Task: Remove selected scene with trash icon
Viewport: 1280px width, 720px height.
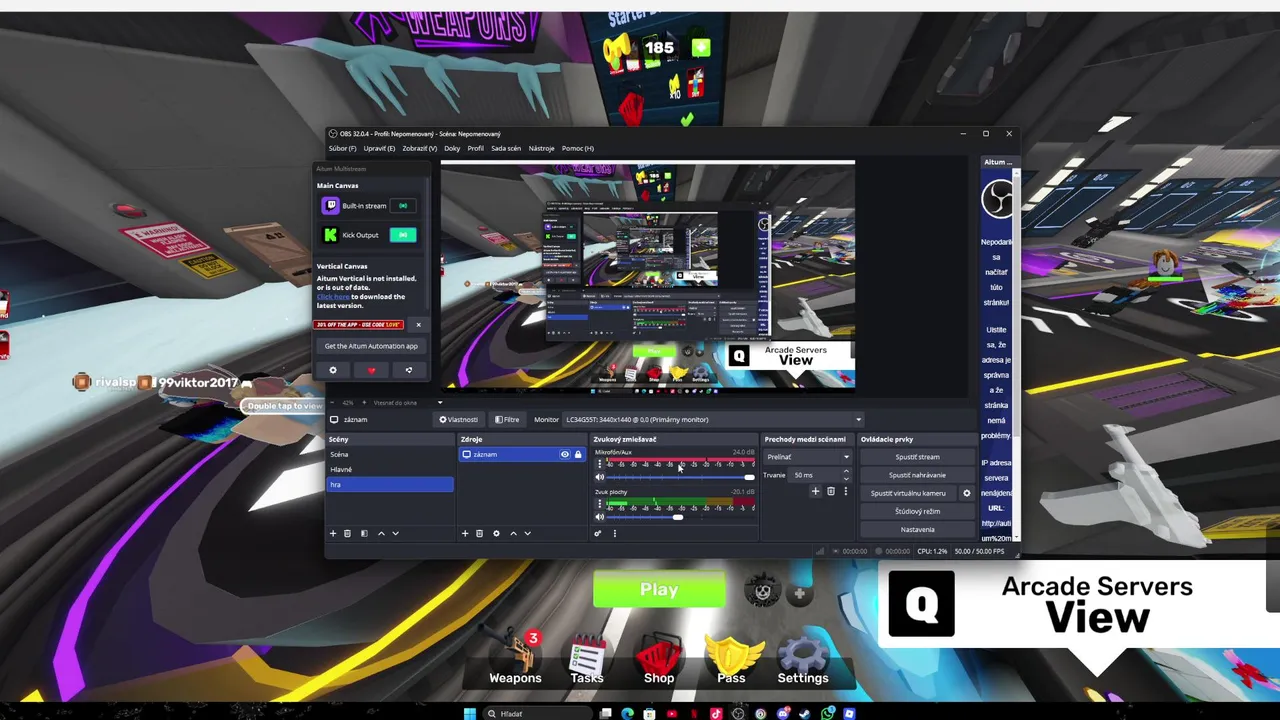Action: click(x=347, y=533)
